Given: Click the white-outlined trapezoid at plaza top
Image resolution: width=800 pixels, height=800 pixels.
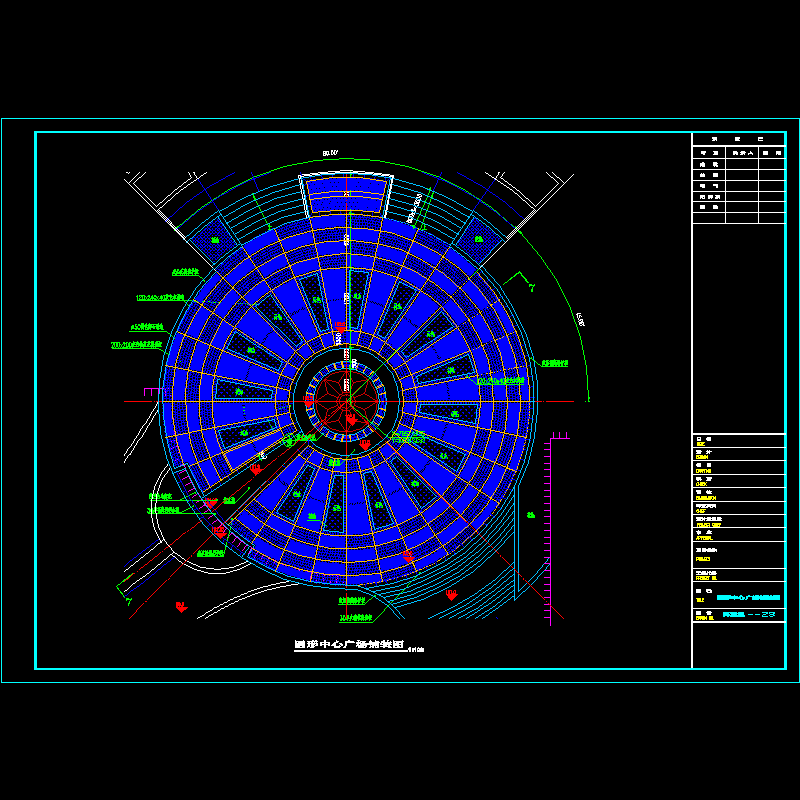Looking at the screenshot, I should (x=346, y=194).
